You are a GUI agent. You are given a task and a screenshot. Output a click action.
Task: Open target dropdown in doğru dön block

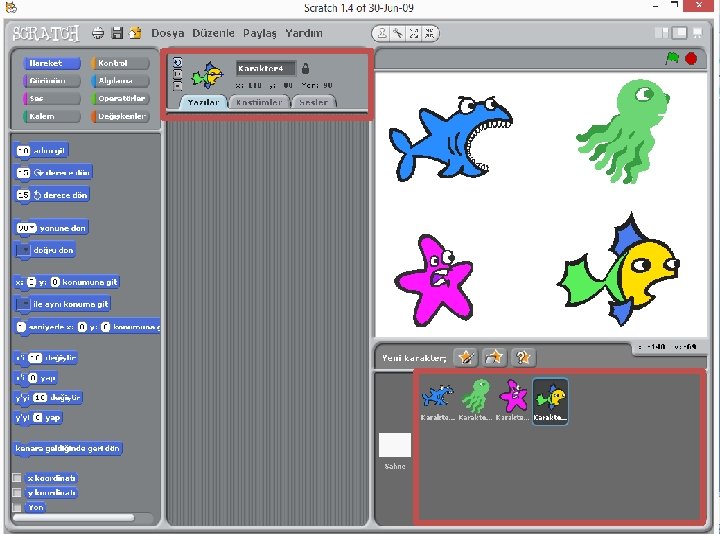click(x=23, y=250)
